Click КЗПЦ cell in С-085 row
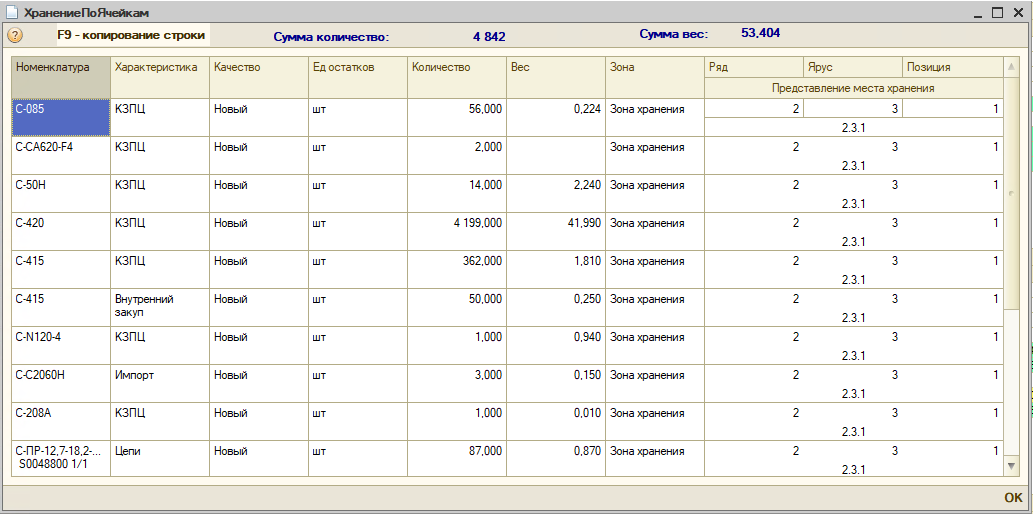The height and width of the screenshot is (514, 1033). click(x=160, y=118)
